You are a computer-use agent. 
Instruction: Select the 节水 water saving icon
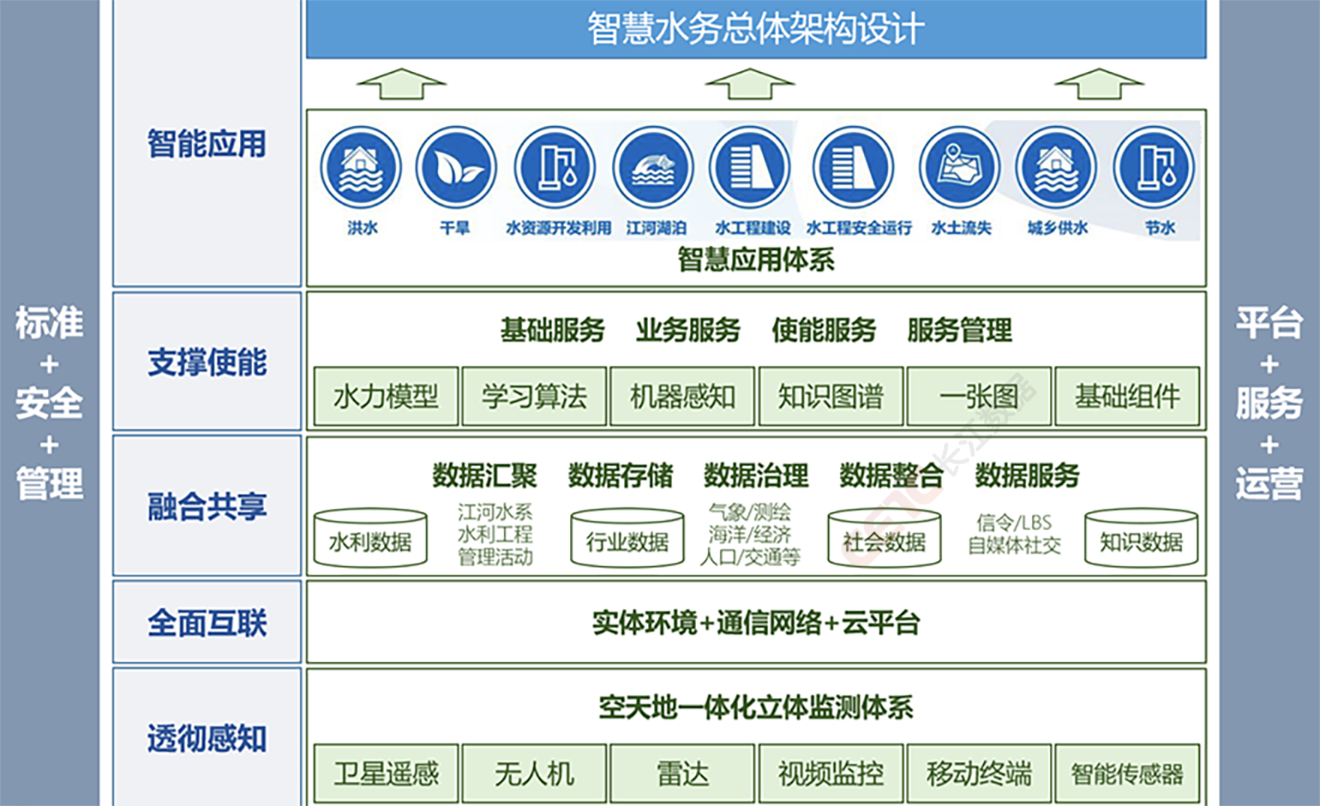1154,167
